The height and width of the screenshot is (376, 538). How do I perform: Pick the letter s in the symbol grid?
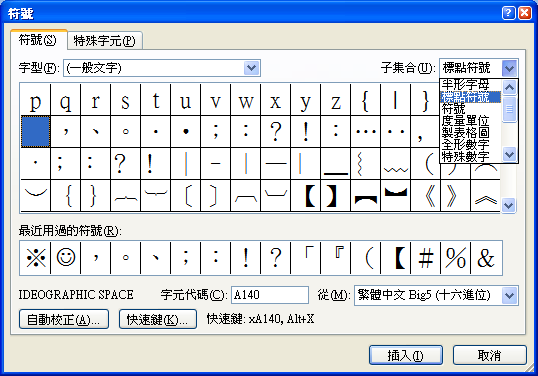125,100
